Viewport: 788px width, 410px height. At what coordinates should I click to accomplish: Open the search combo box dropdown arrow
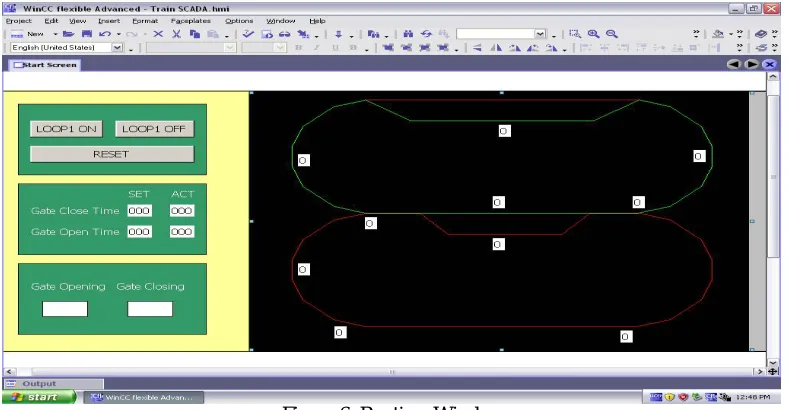(540, 34)
